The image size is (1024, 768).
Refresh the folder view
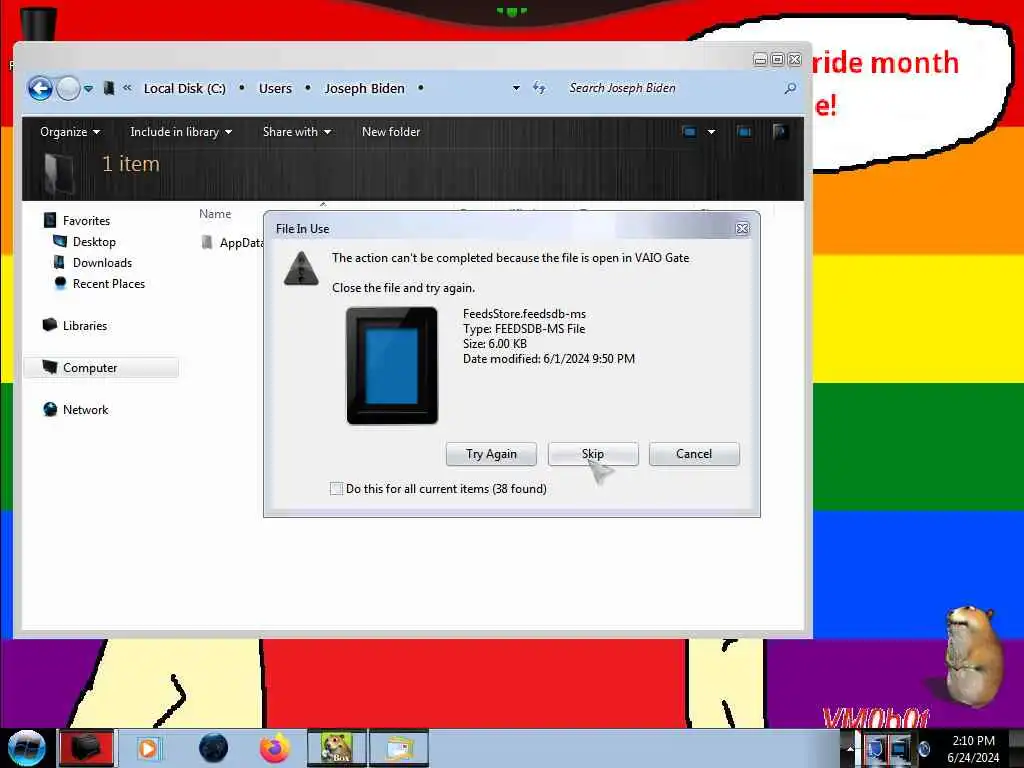pos(539,88)
